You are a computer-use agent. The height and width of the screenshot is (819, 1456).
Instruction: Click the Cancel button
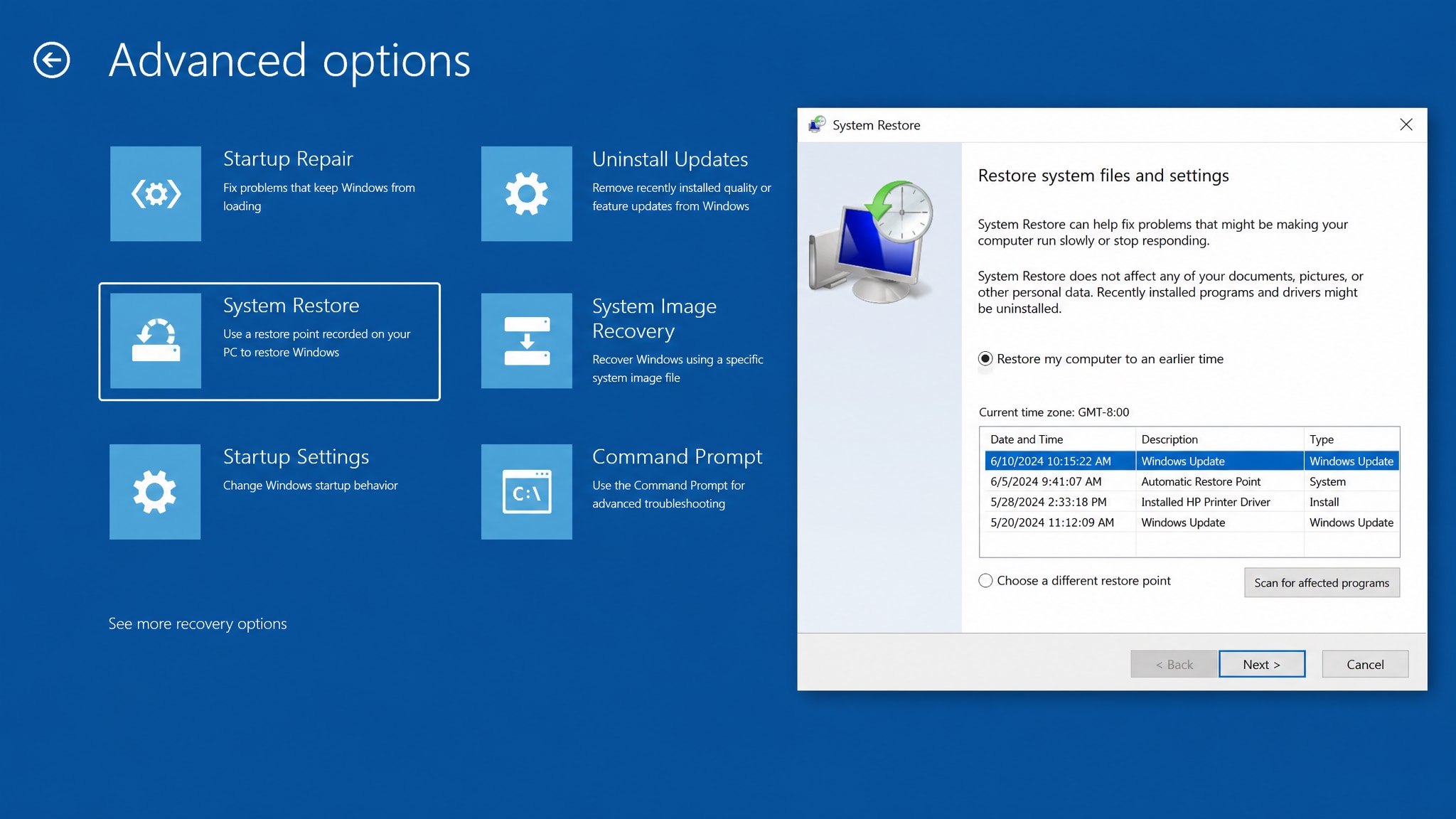click(x=1365, y=664)
